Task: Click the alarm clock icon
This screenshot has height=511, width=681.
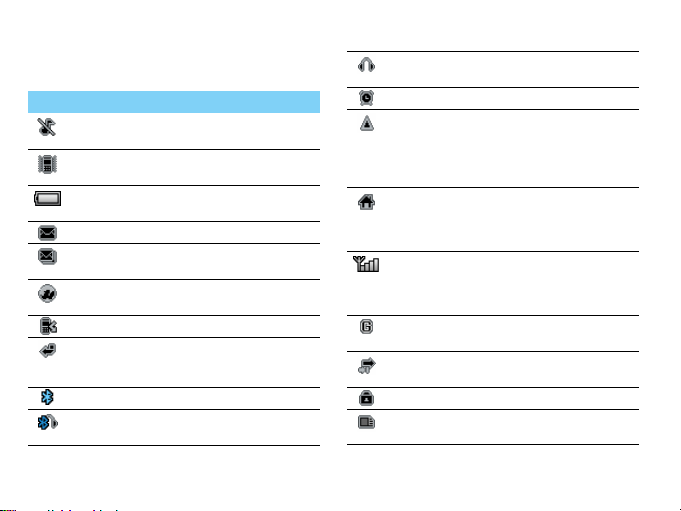Action: click(x=366, y=98)
